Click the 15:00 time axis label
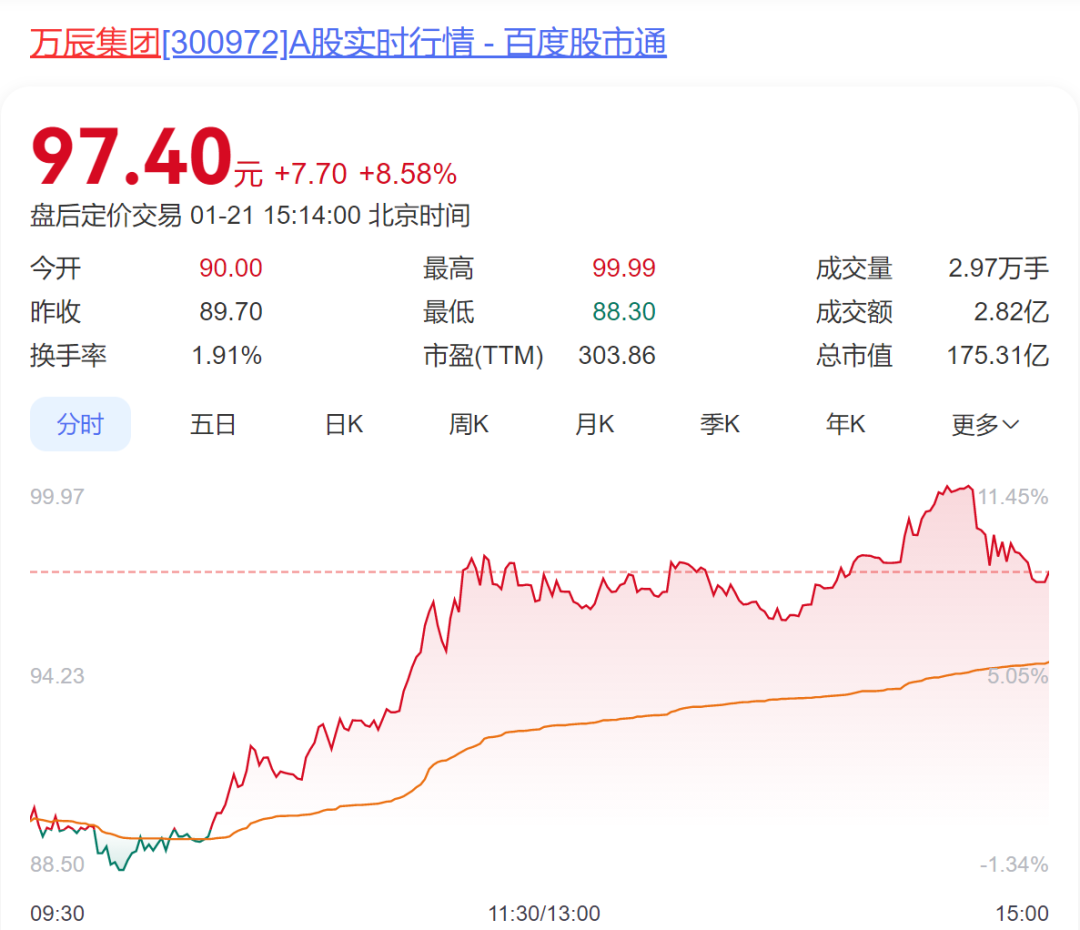The image size is (1080, 930). pos(1022,913)
